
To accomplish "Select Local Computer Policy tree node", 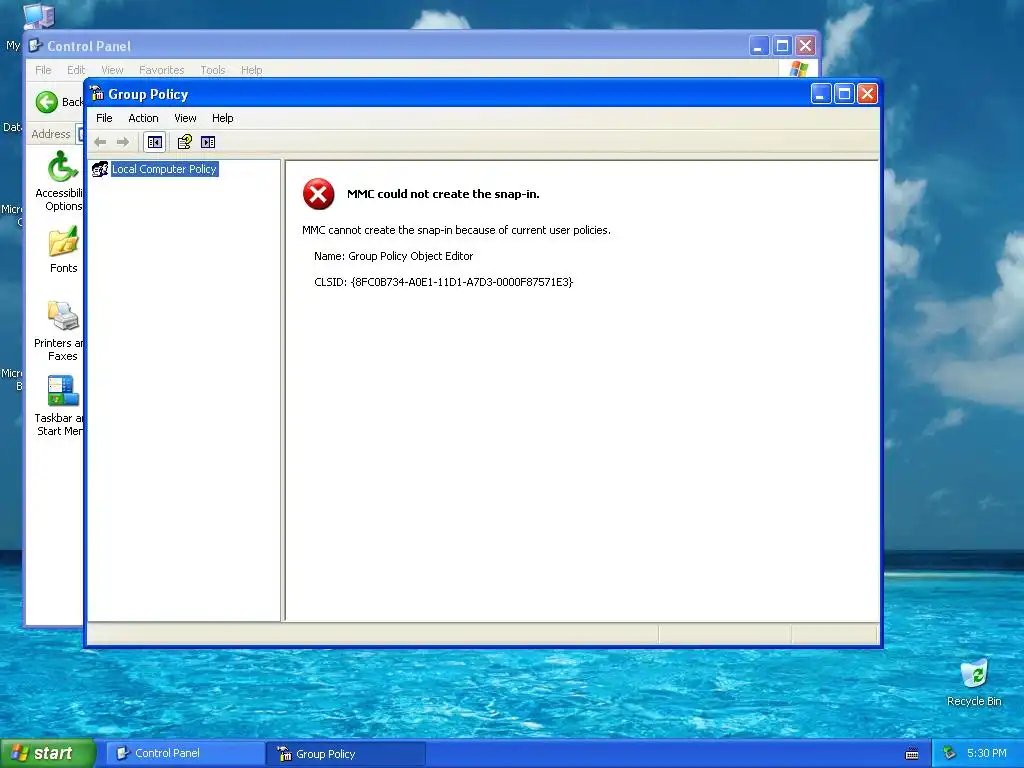I will (x=164, y=169).
